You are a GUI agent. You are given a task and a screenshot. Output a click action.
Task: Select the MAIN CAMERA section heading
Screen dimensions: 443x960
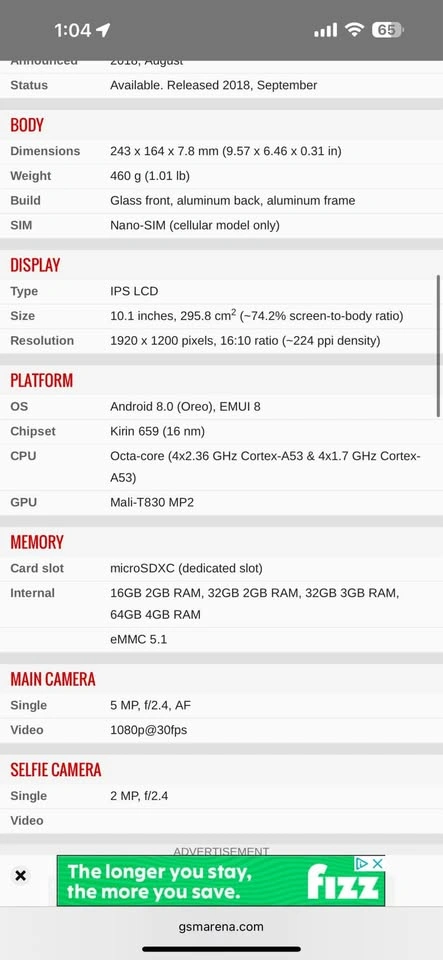(53, 679)
